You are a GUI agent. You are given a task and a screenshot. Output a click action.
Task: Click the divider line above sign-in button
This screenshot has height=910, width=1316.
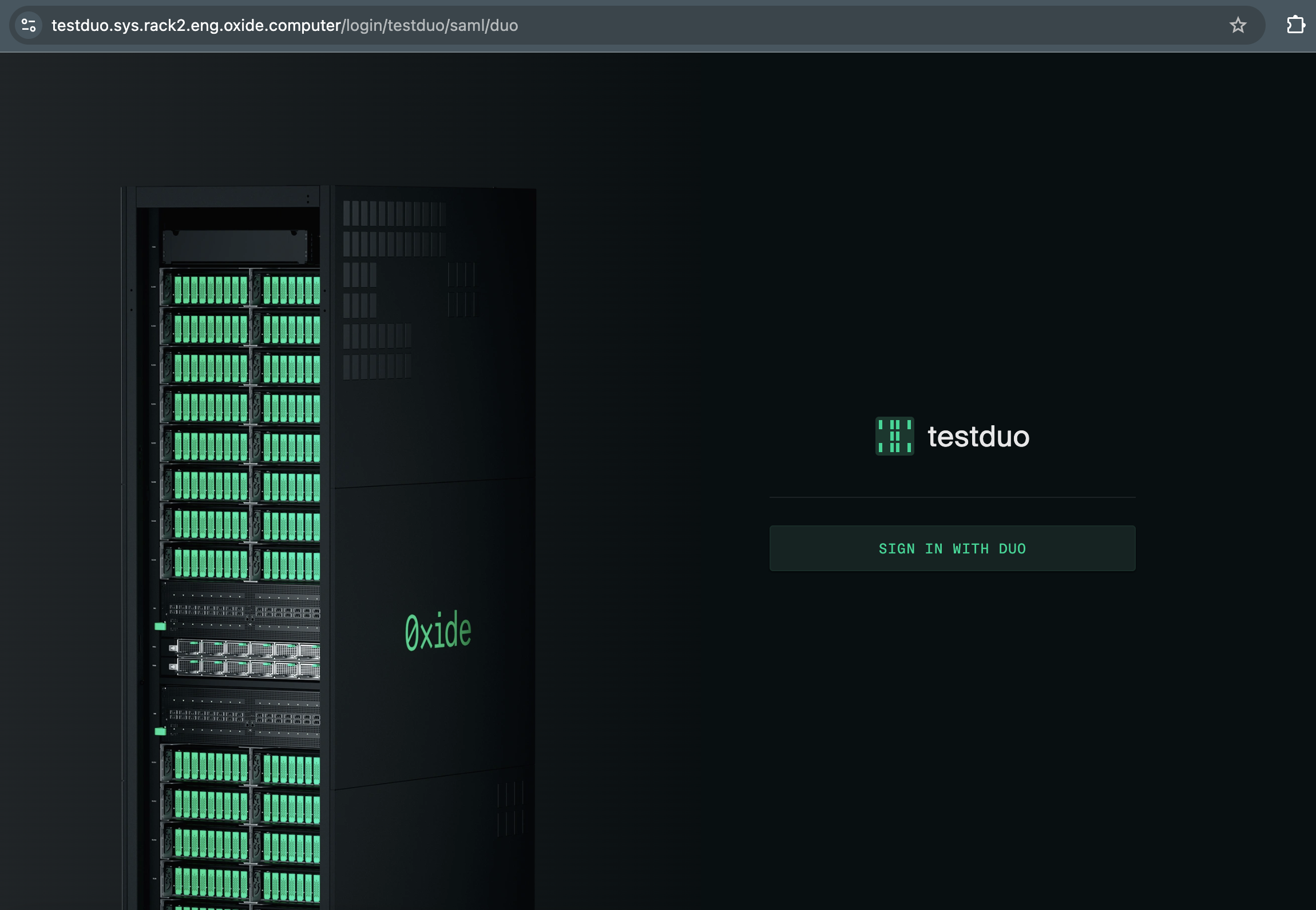[952, 497]
